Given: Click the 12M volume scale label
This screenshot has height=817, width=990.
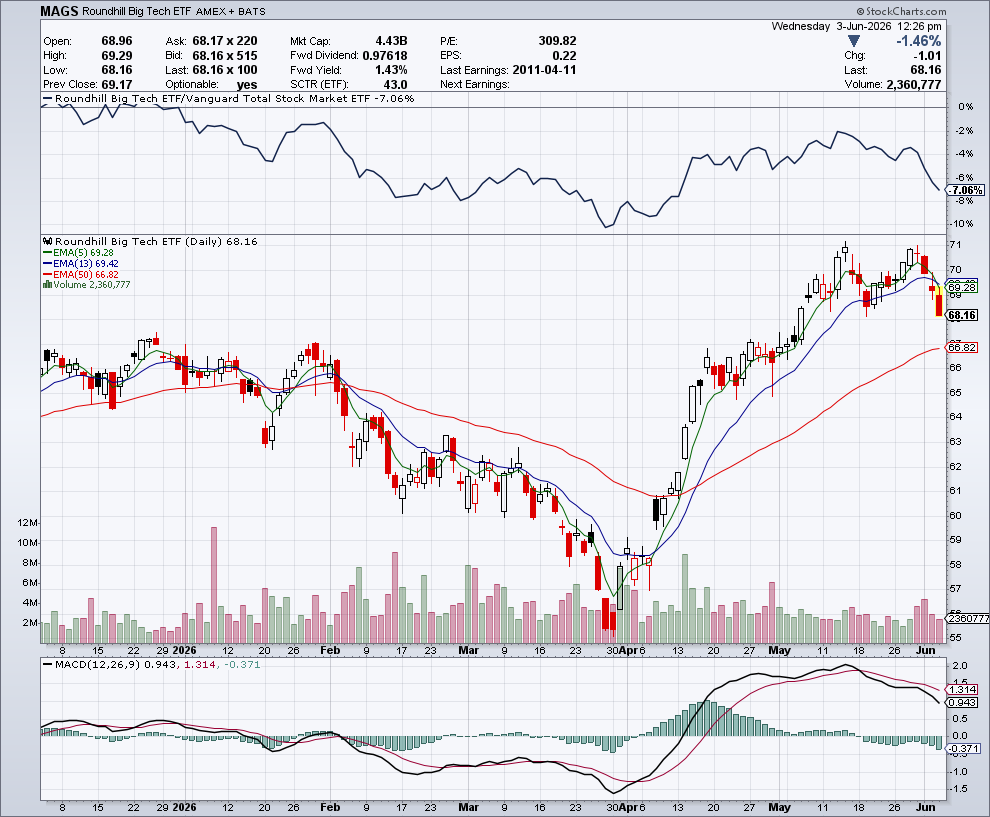Looking at the screenshot, I should coord(27,522).
